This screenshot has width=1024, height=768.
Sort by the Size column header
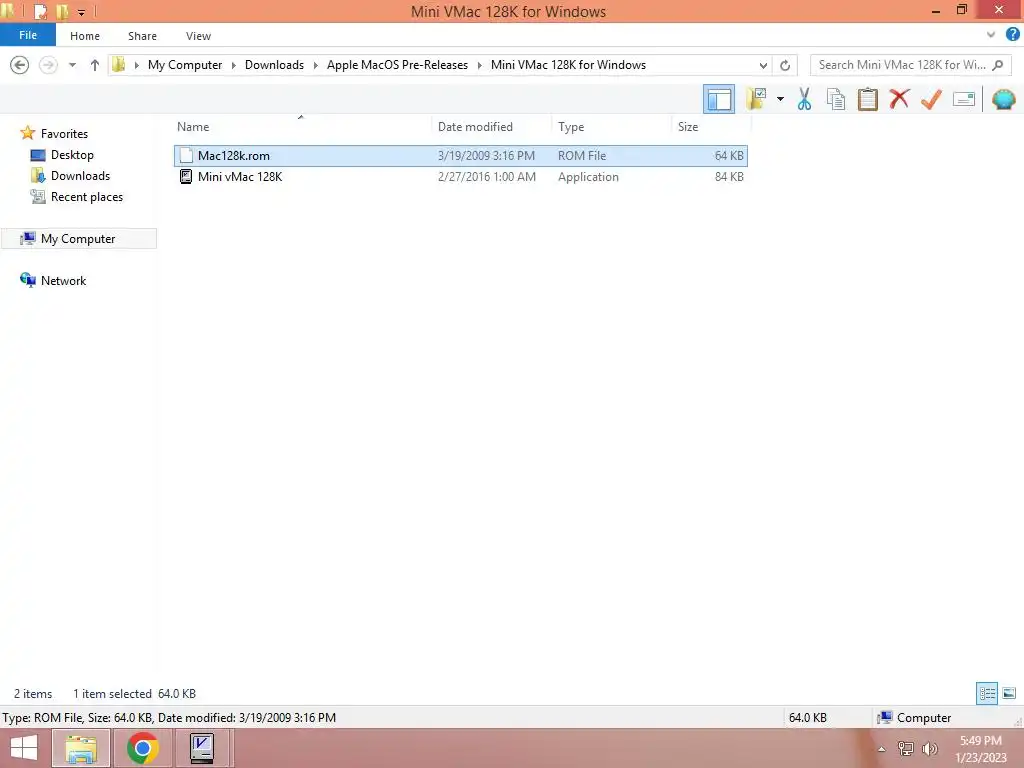[688, 127]
